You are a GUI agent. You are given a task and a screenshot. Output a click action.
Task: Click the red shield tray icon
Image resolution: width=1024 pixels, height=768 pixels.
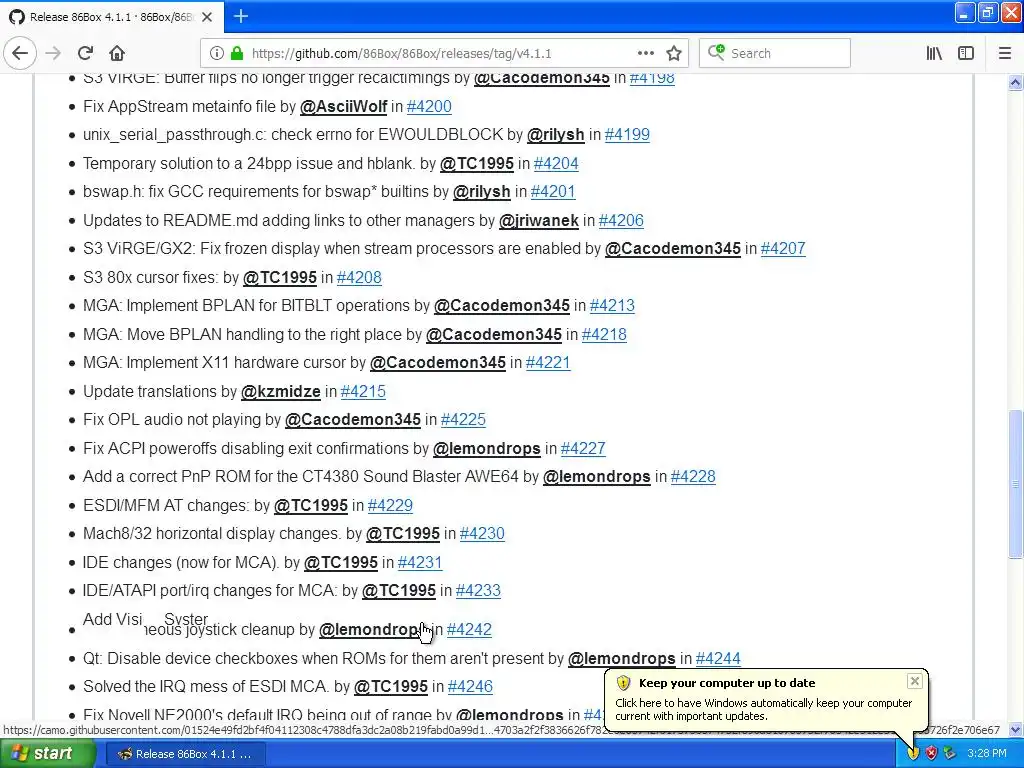coord(931,754)
